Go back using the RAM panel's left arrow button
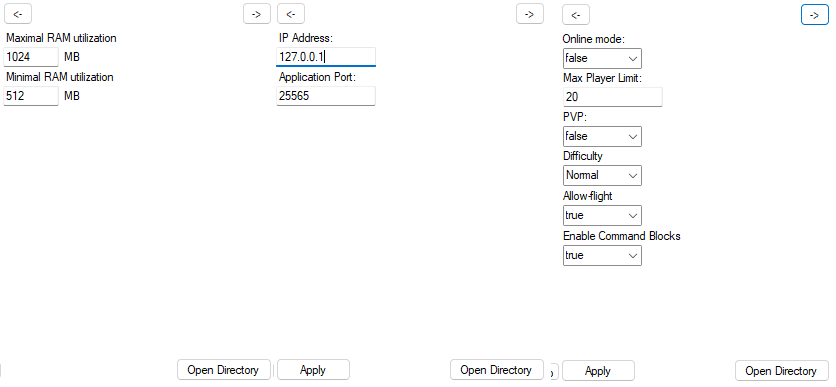 click(18, 14)
